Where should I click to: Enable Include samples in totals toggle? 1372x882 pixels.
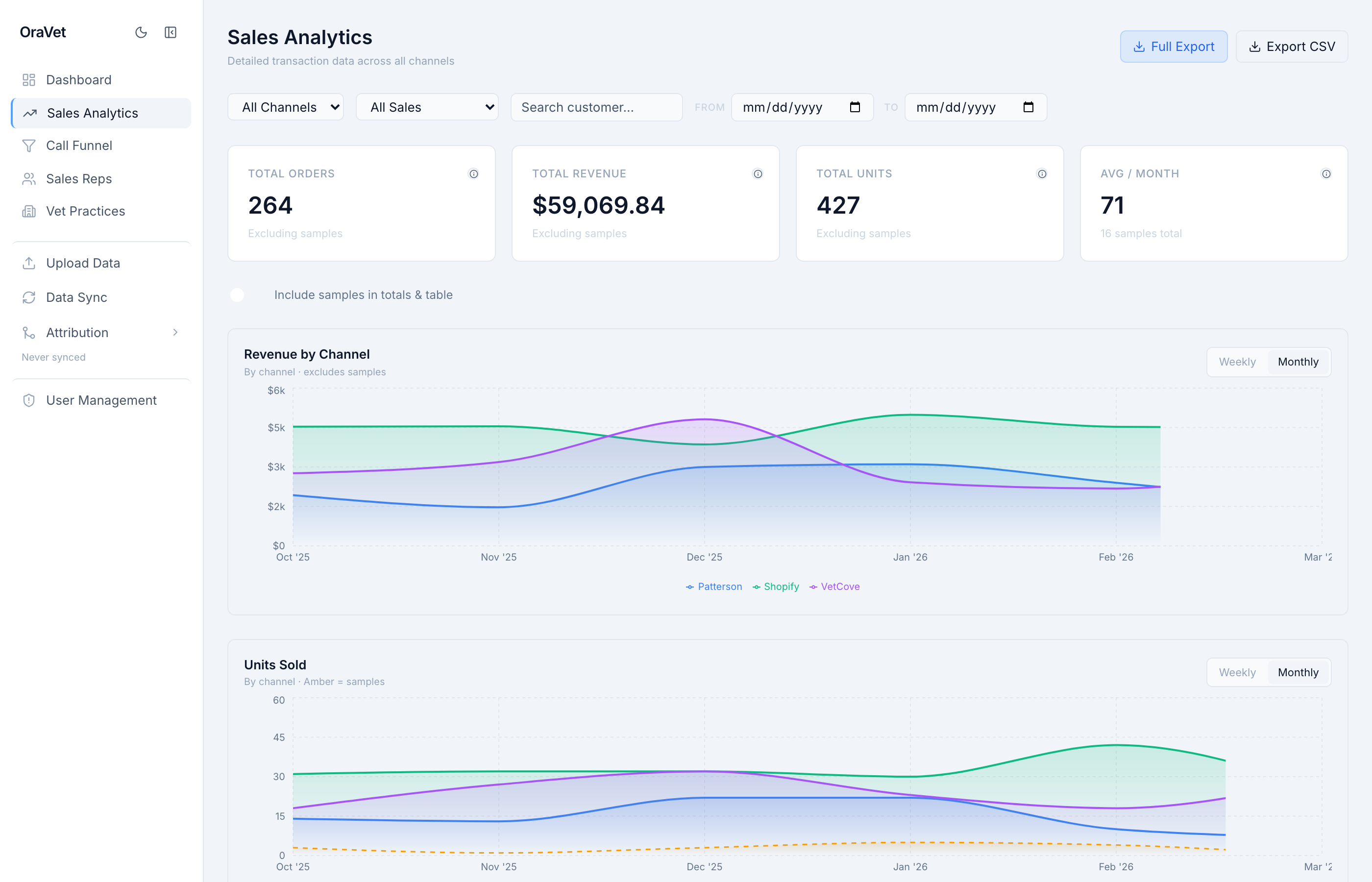[x=245, y=295]
